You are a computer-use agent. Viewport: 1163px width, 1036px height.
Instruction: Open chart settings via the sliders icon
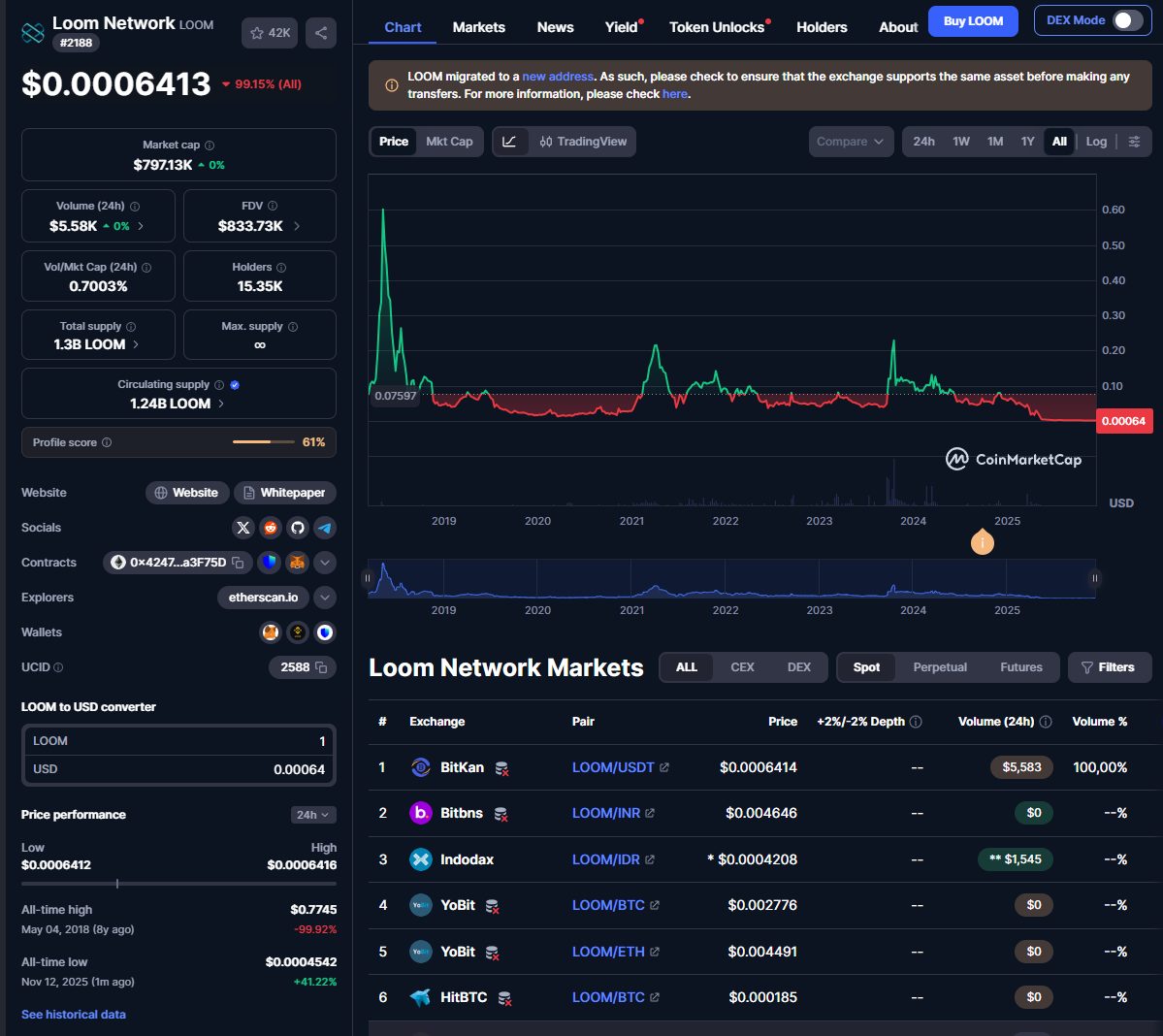1134,141
